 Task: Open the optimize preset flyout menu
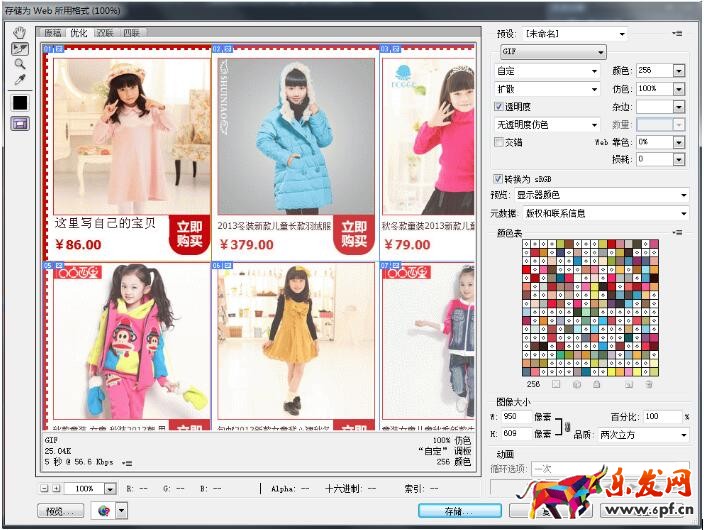pyautogui.click(x=677, y=34)
